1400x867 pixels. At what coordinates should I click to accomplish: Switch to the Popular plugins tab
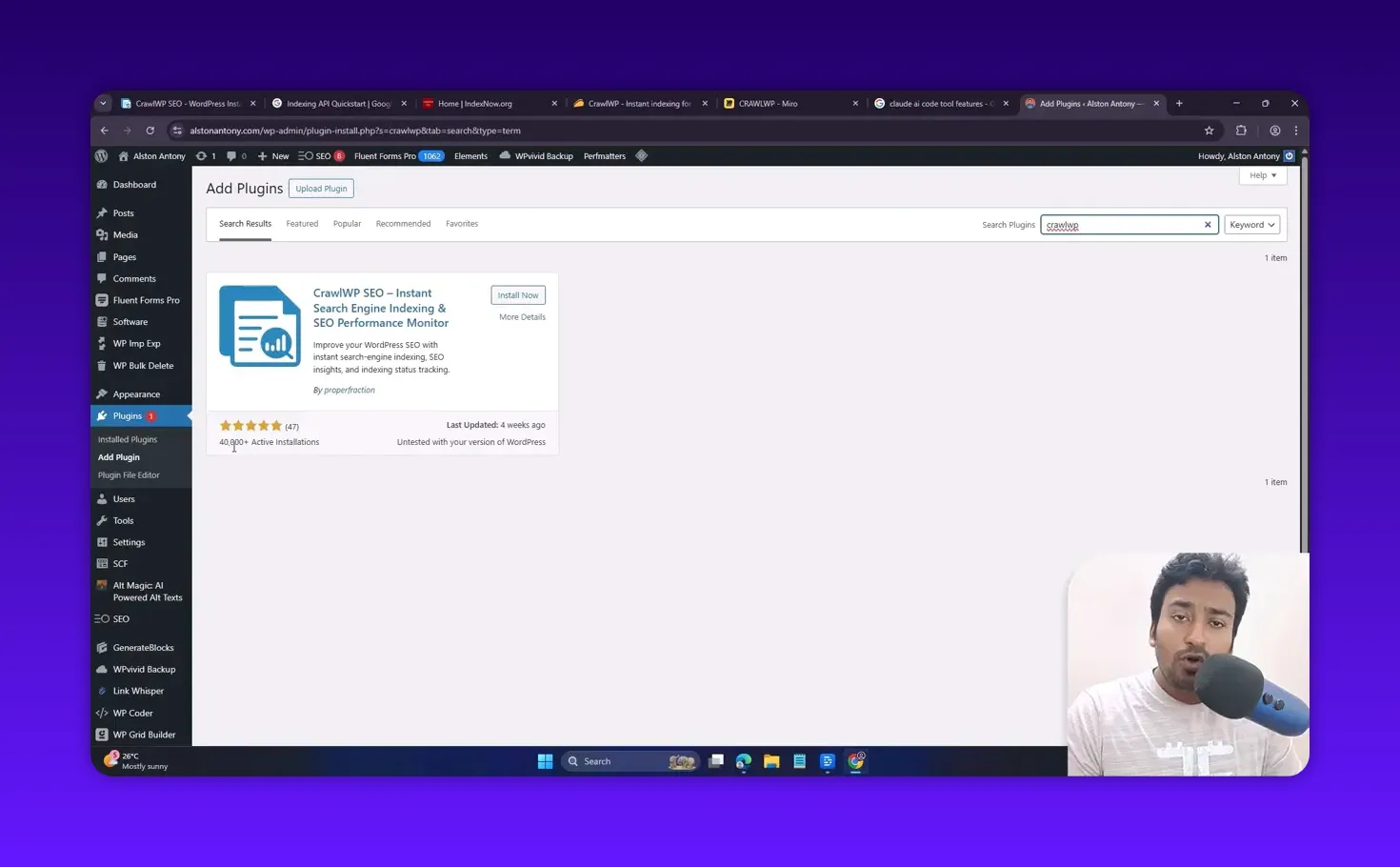(347, 223)
